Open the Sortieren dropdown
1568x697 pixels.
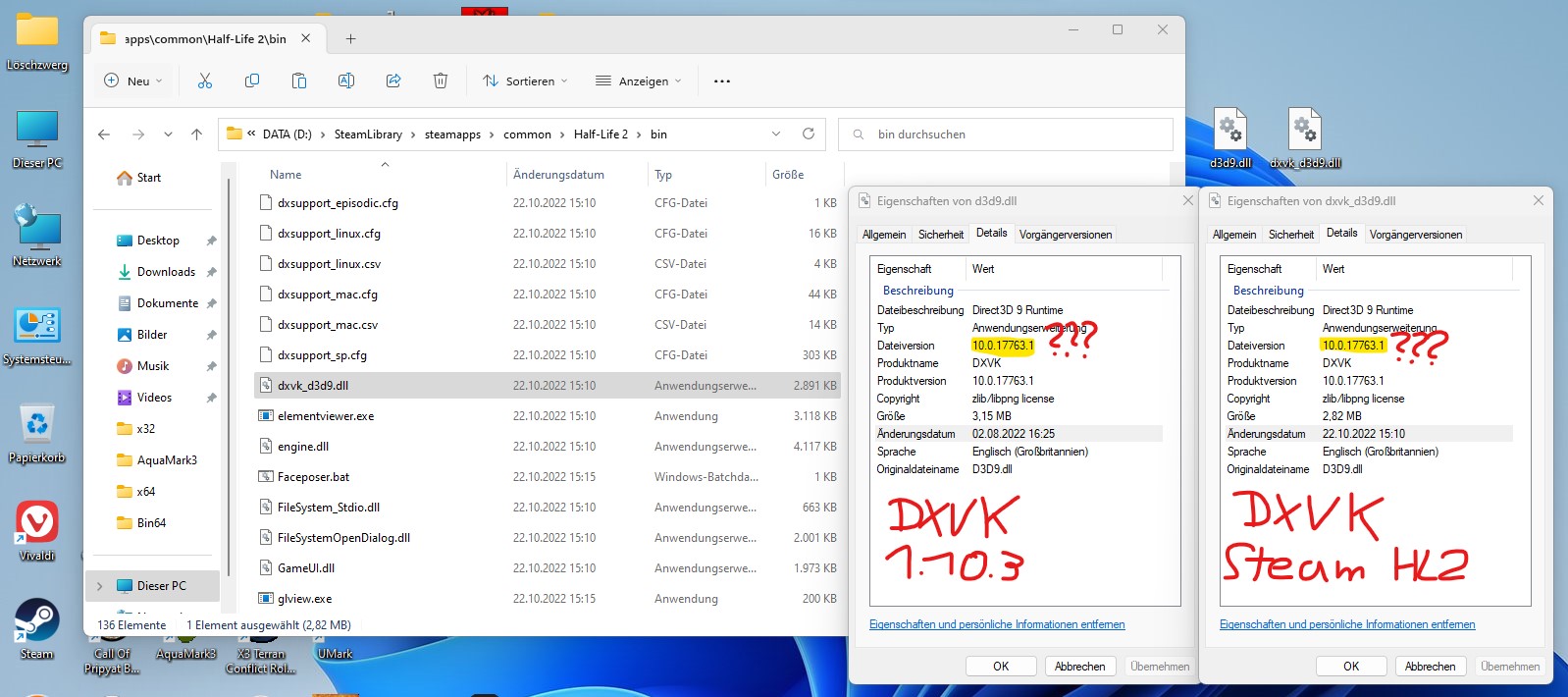(x=525, y=80)
